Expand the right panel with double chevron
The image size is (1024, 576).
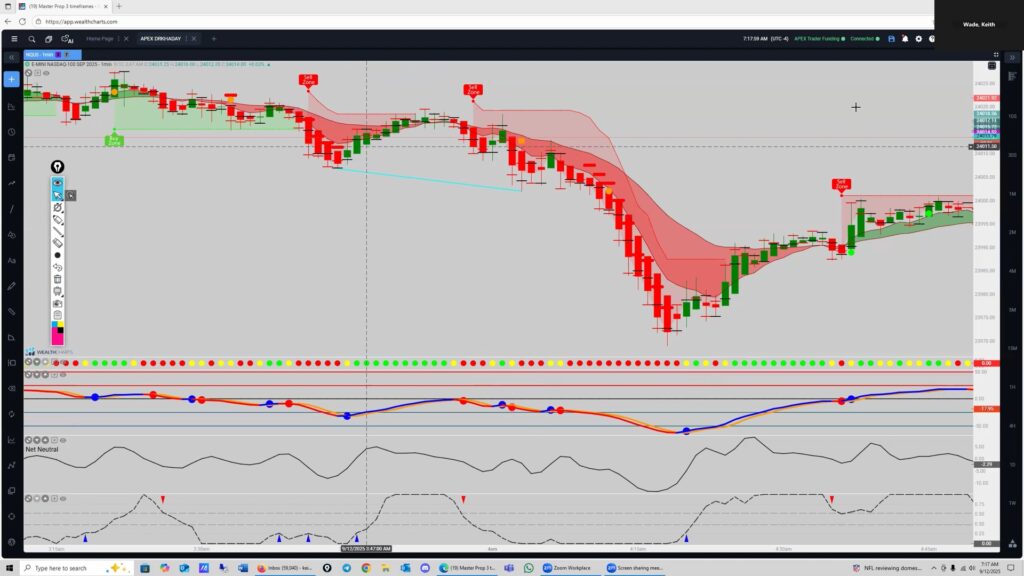coord(1013,59)
